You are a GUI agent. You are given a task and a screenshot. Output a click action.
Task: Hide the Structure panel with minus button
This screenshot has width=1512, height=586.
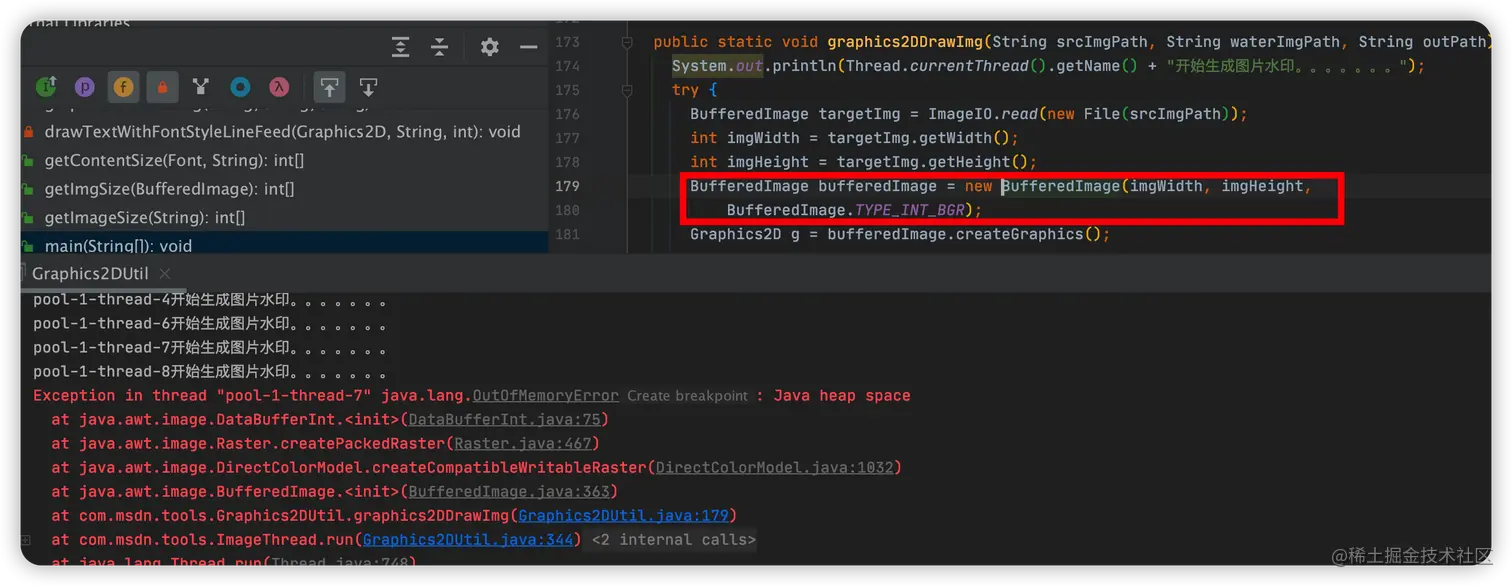[528, 47]
